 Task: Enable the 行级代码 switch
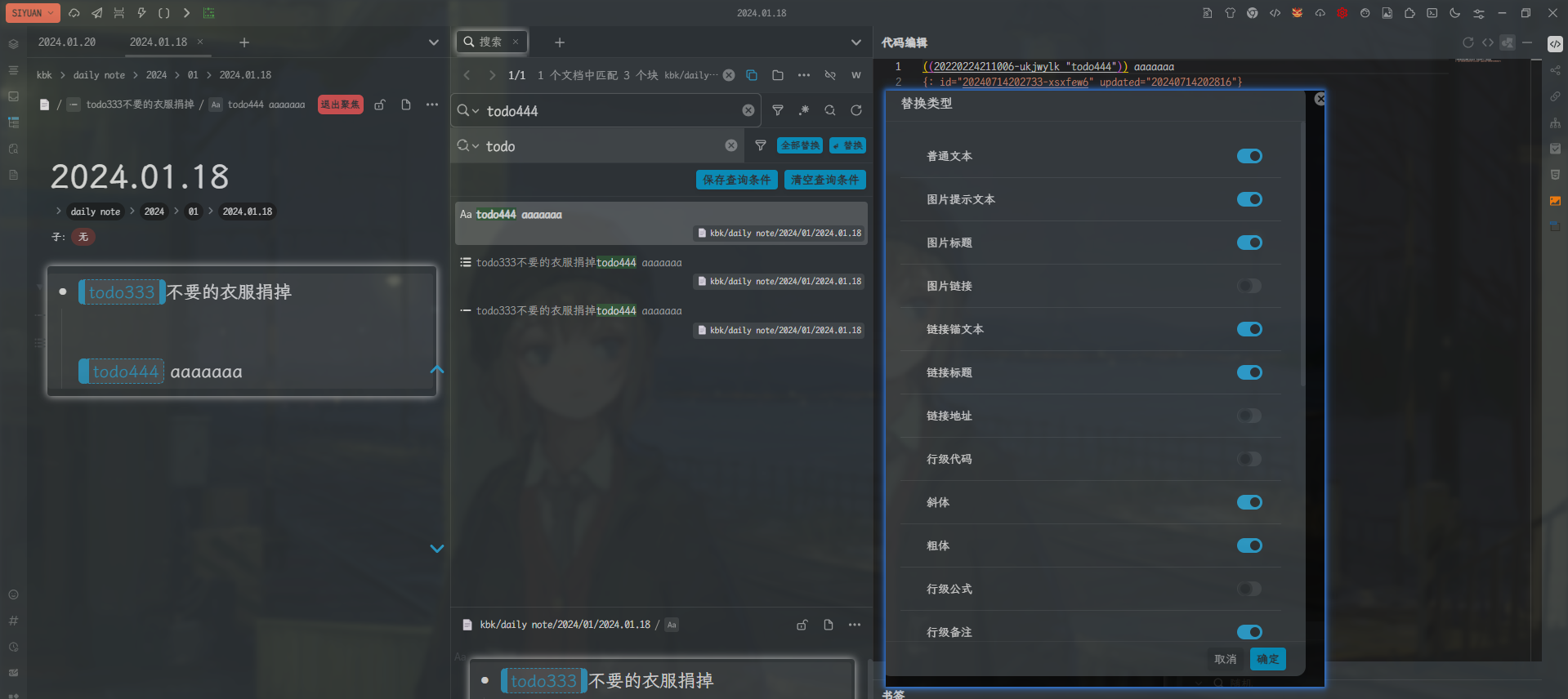1249,459
